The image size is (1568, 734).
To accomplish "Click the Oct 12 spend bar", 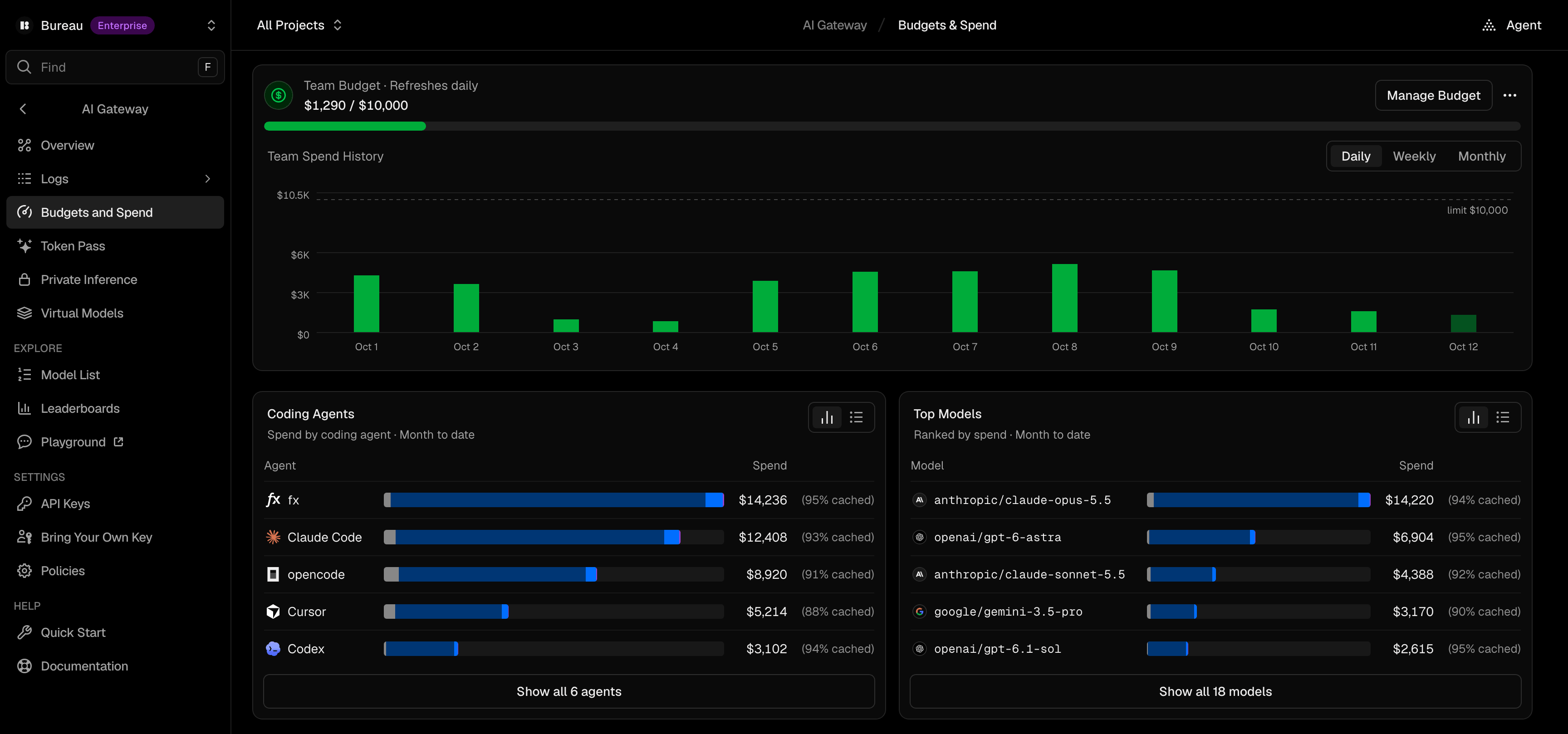I will [x=1463, y=323].
